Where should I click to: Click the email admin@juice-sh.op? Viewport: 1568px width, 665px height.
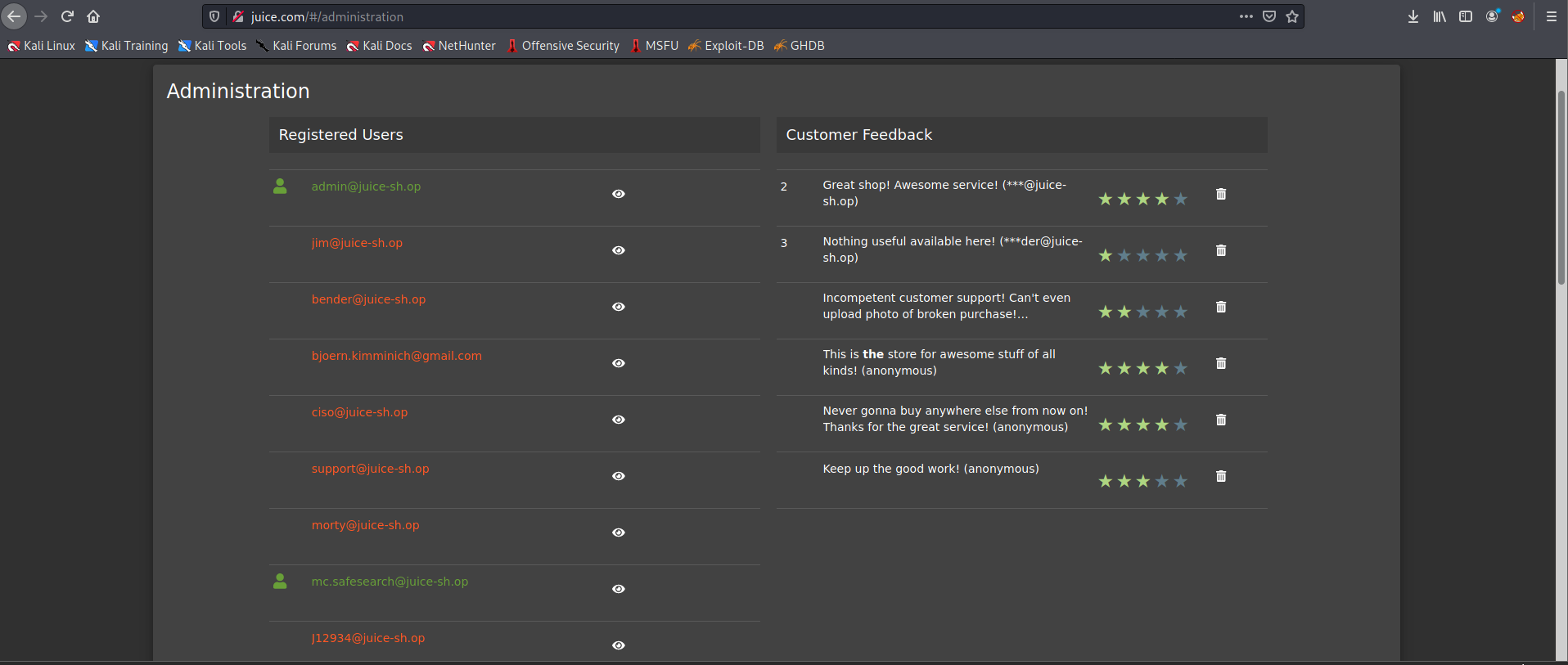(x=366, y=186)
